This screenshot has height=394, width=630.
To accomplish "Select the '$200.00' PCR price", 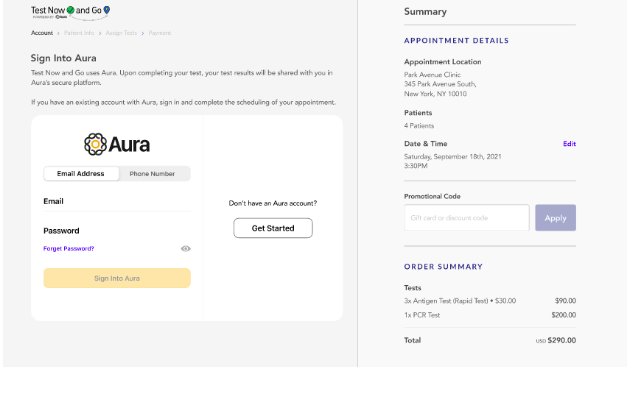I will [x=564, y=315].
